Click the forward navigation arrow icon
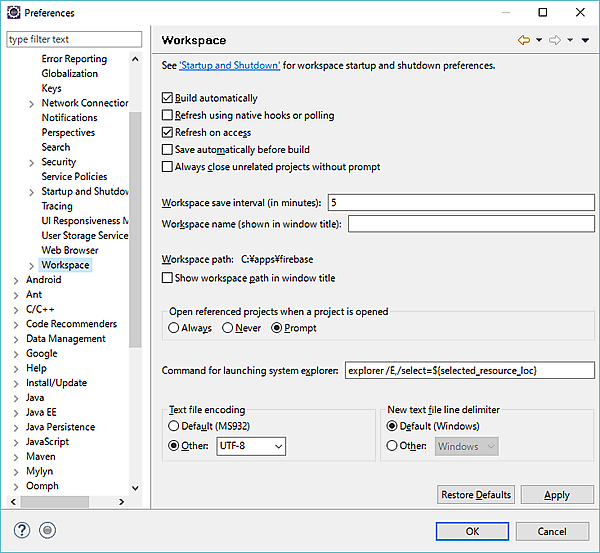 click(554, 40)
